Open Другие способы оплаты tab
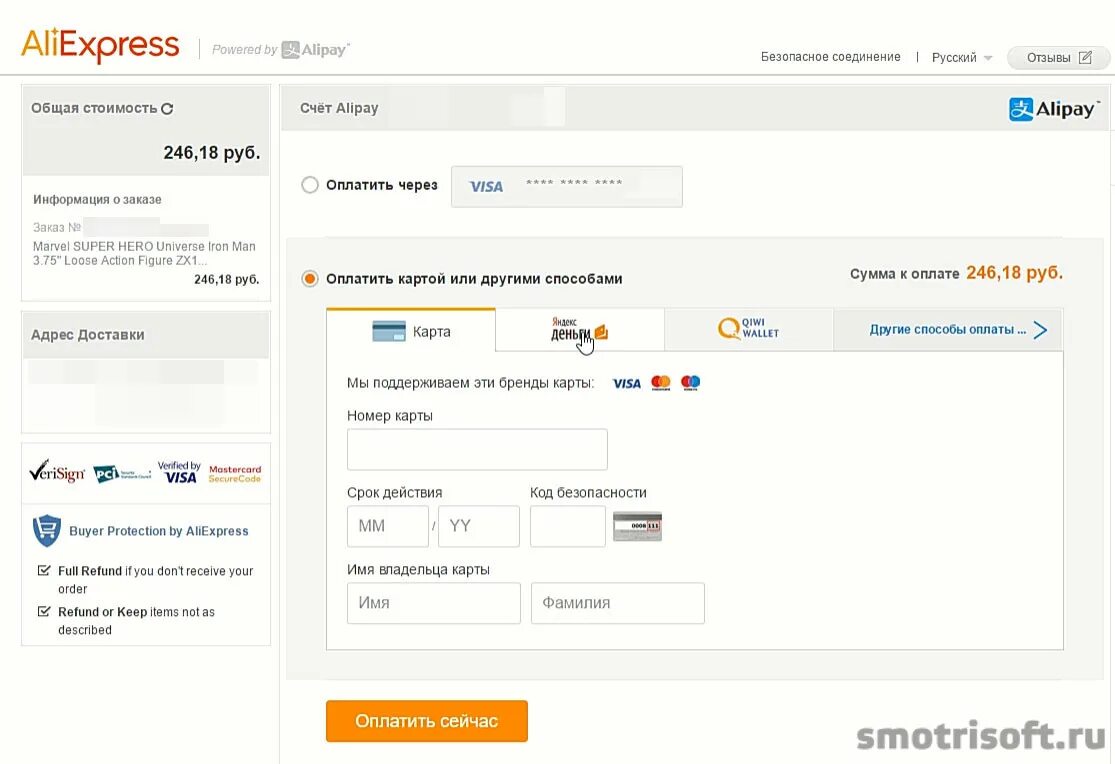1115x764 pixels. tap(948, 330)
